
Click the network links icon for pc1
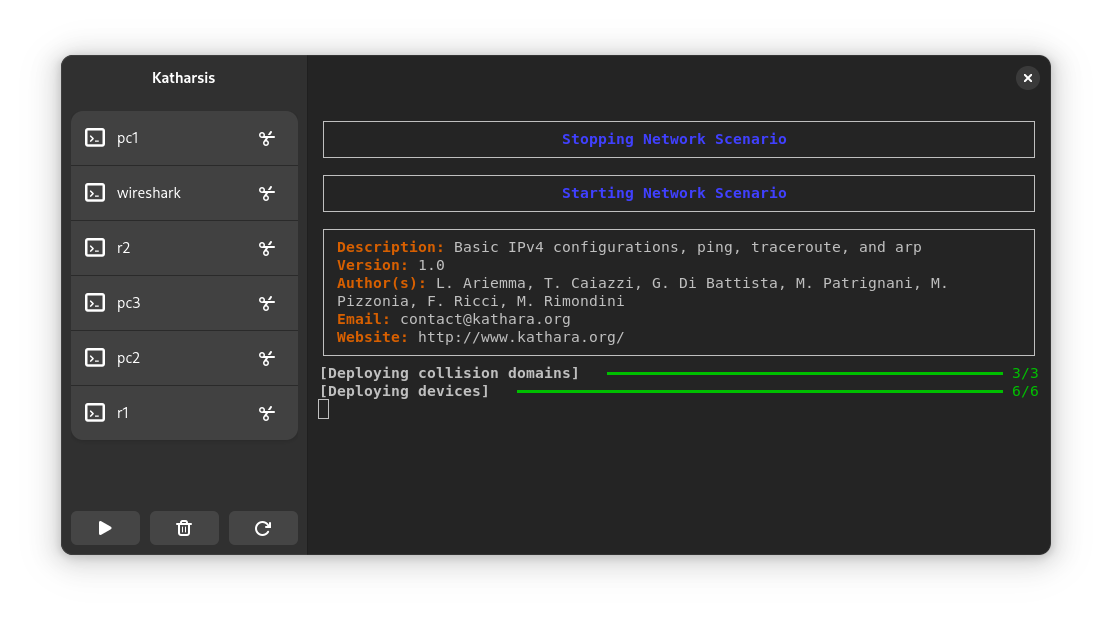pyautogui.click(x=267, y=138)
